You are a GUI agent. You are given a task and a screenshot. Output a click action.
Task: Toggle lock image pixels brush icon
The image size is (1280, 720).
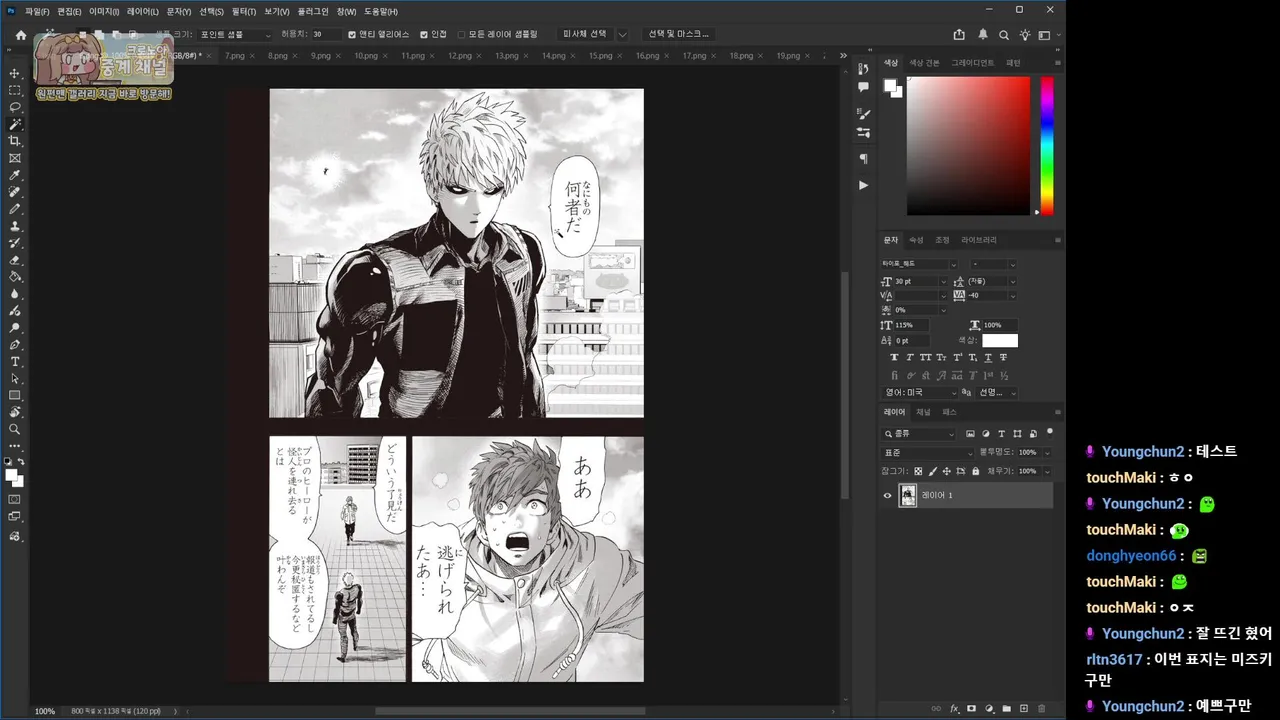933,471
